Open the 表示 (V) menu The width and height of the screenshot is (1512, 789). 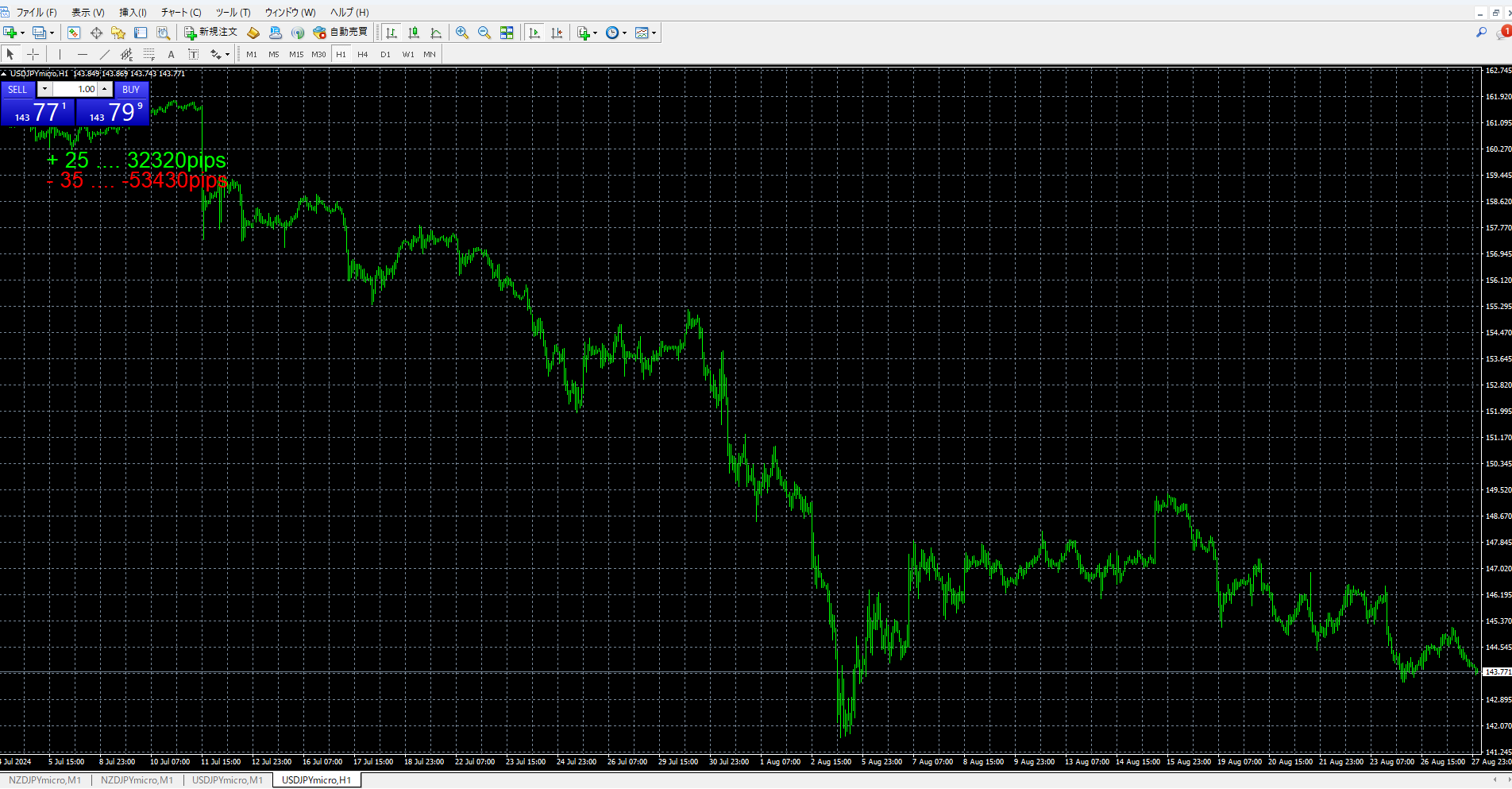point(87,13)
